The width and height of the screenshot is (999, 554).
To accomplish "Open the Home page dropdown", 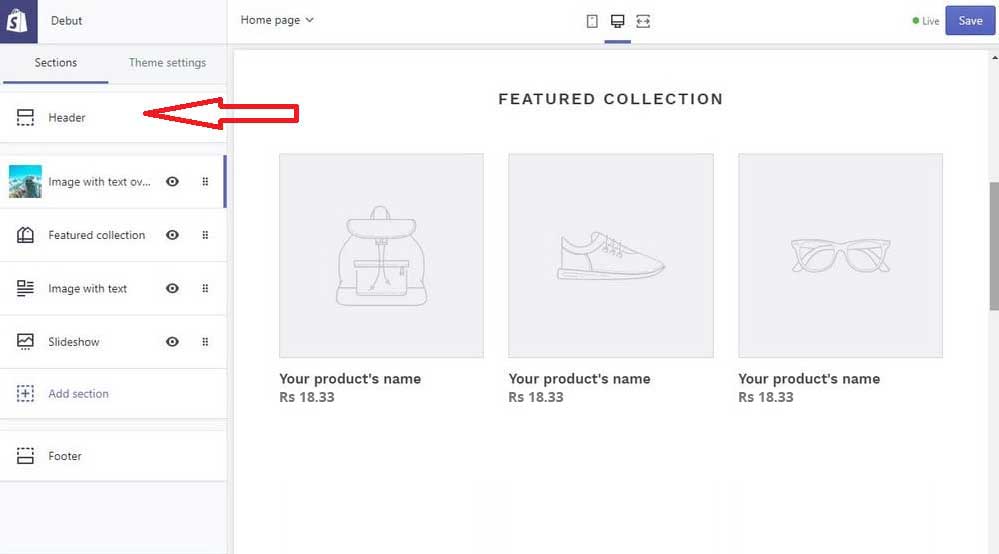I will click(277, 20).
